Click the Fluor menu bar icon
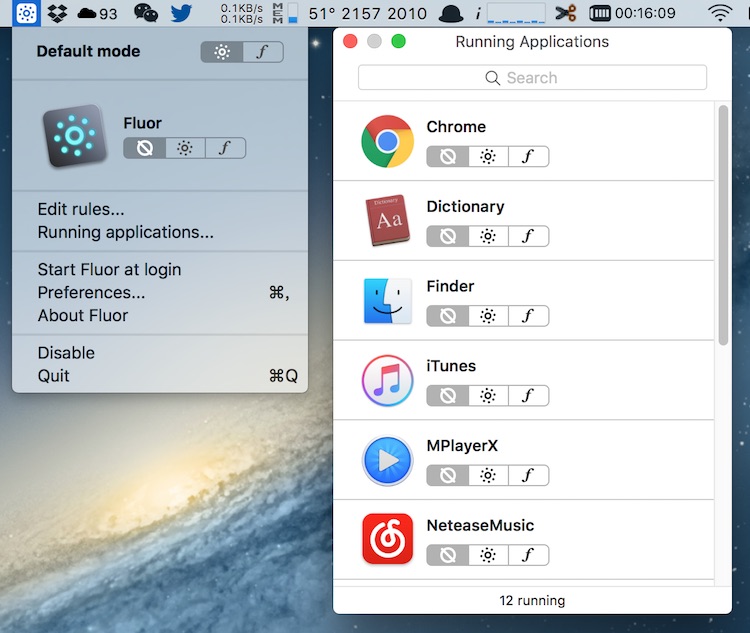Image resolution: width=750 pixels, height=633 pixels. click(x=26, y=13)
